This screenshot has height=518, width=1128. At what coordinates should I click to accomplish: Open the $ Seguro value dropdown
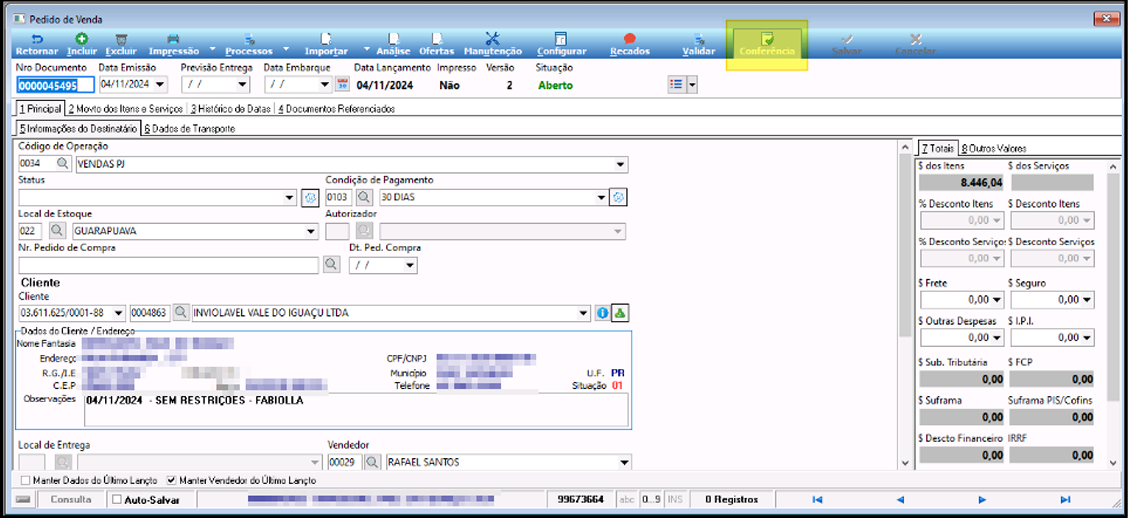(x=1087, y=299)
